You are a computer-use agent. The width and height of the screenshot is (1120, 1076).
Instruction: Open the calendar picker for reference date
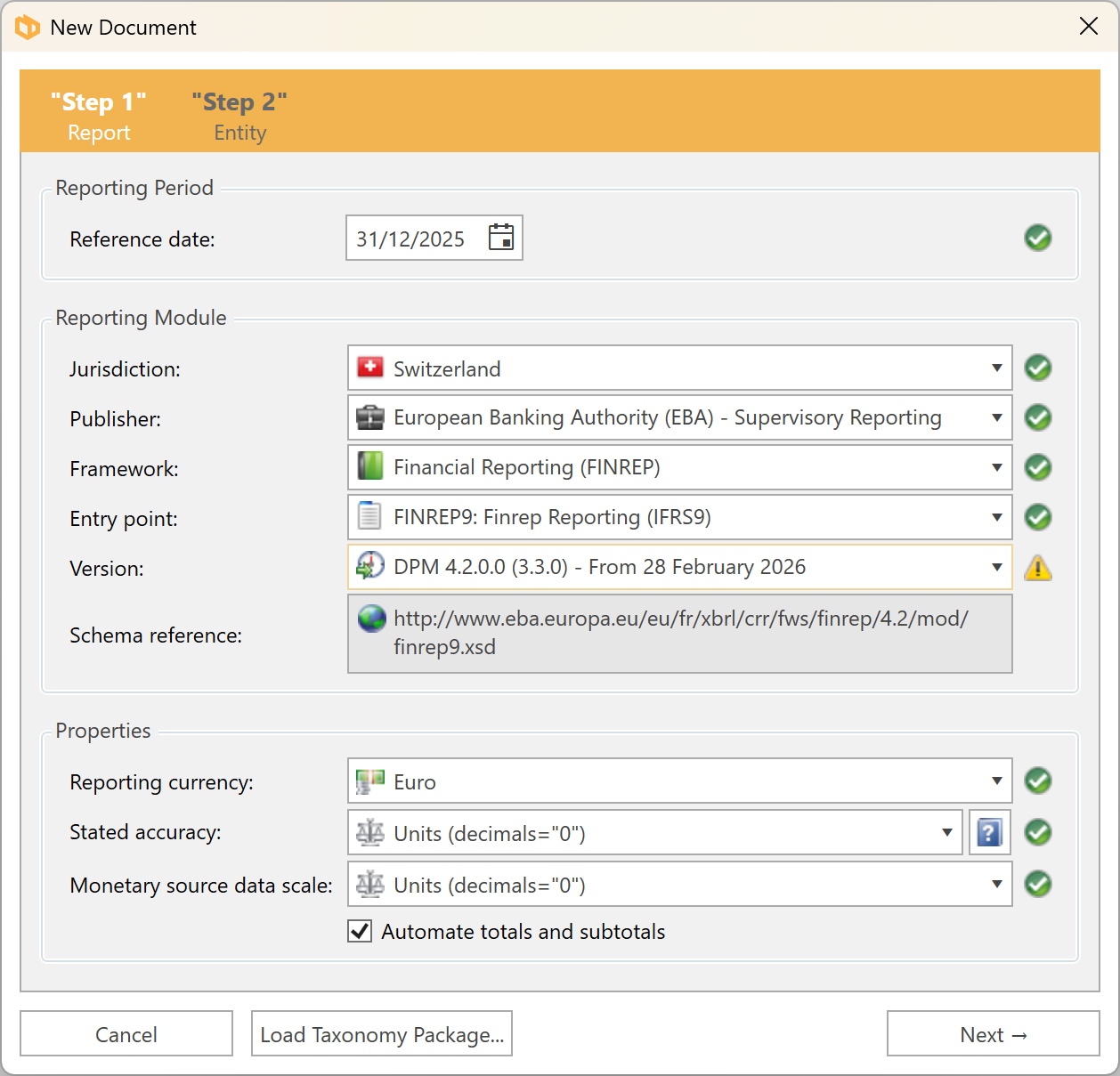501,238
